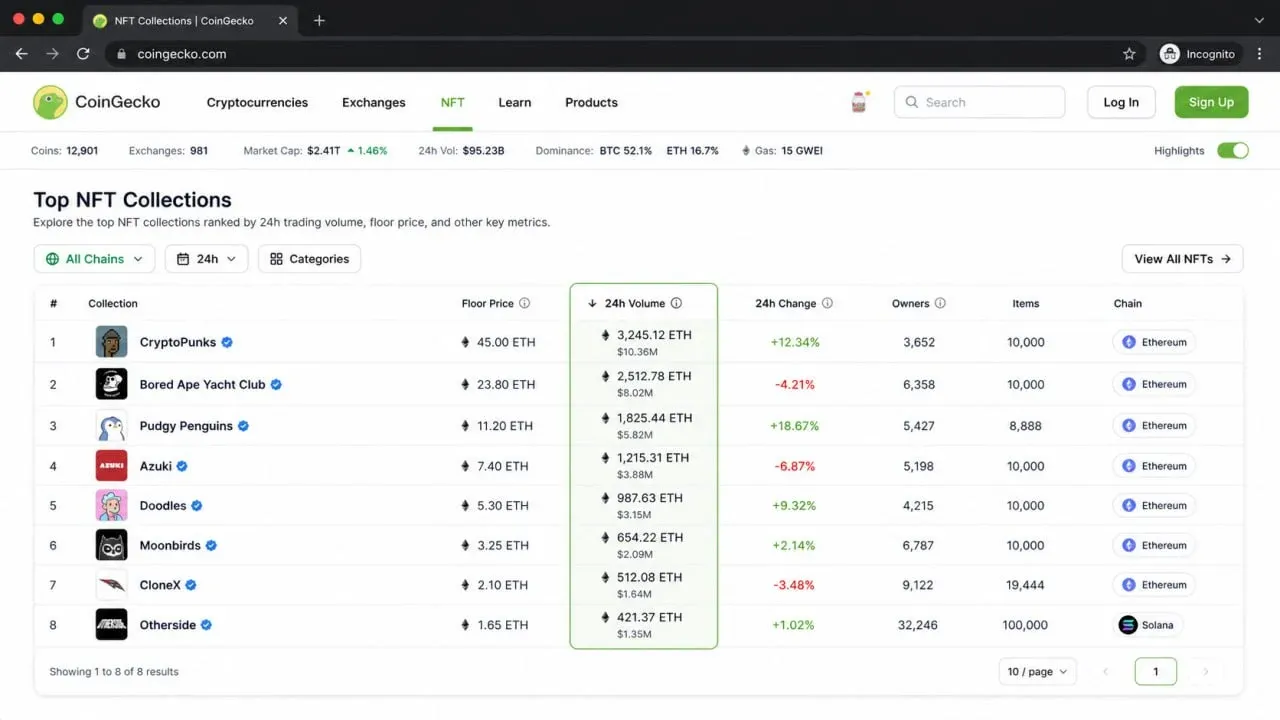Screen dimensions: 1280x720
Task: Open the Bored Ape Yacht Club link
Action: 203,384
